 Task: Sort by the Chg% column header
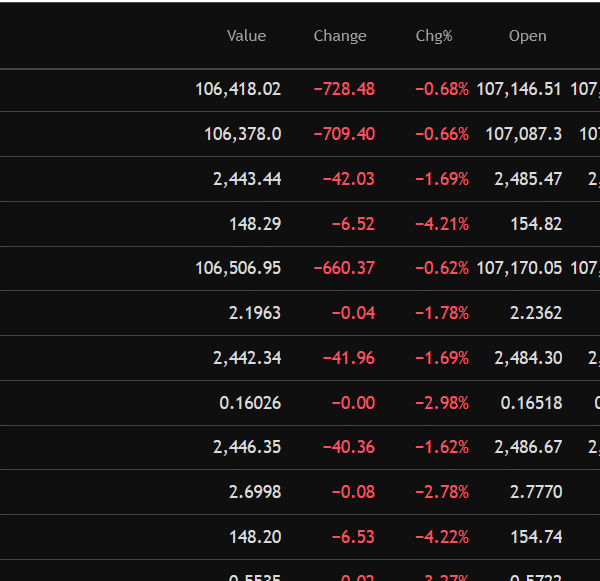coord(434,36)
